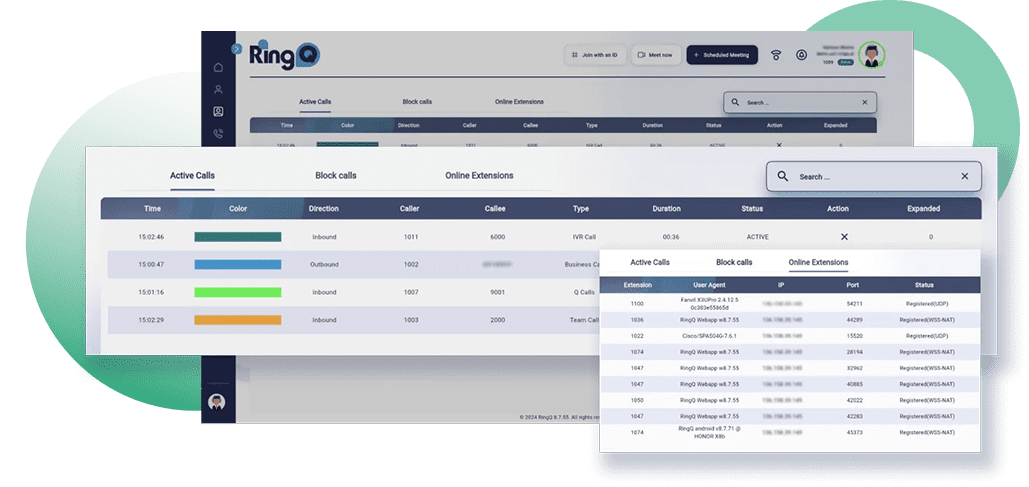The height and width of the screenshot is (487, 1029).
Task: Click the network signal icon in the top bar
Action: (x=776, y=55)
